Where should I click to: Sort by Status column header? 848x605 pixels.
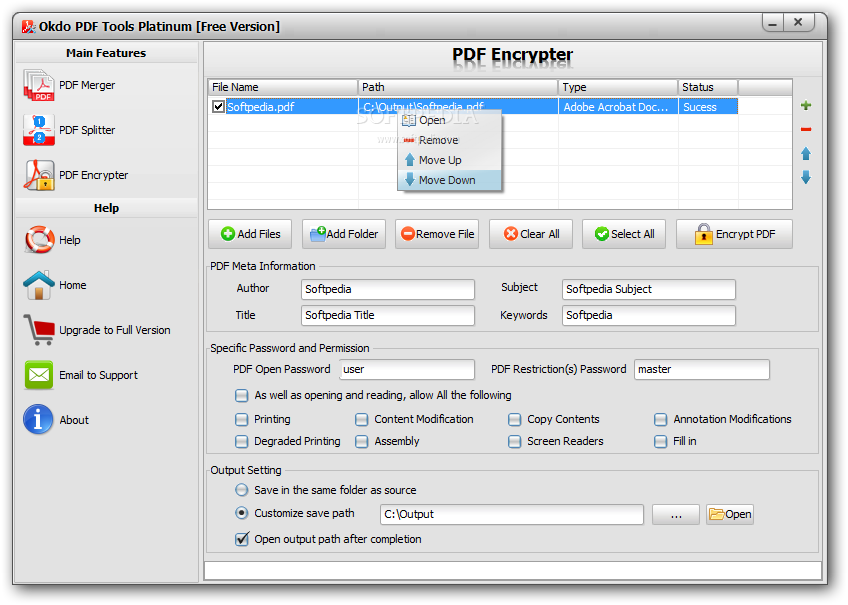708,87
